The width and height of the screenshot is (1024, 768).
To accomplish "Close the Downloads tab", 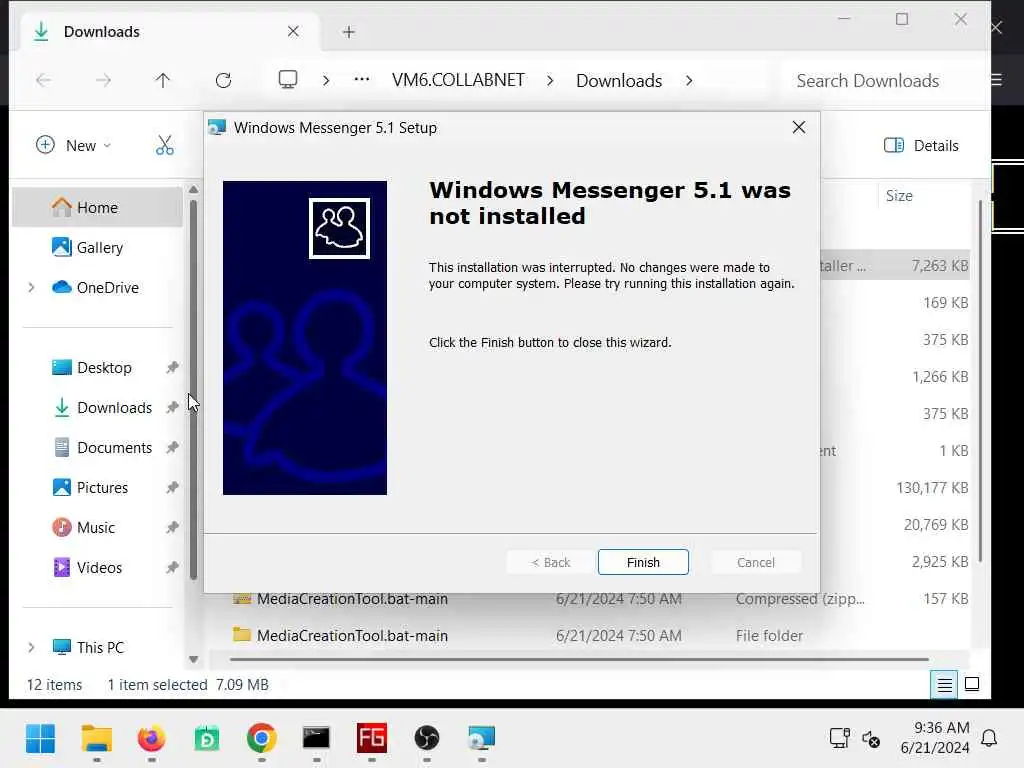I will pyautogui.click(x=293, y=31).
